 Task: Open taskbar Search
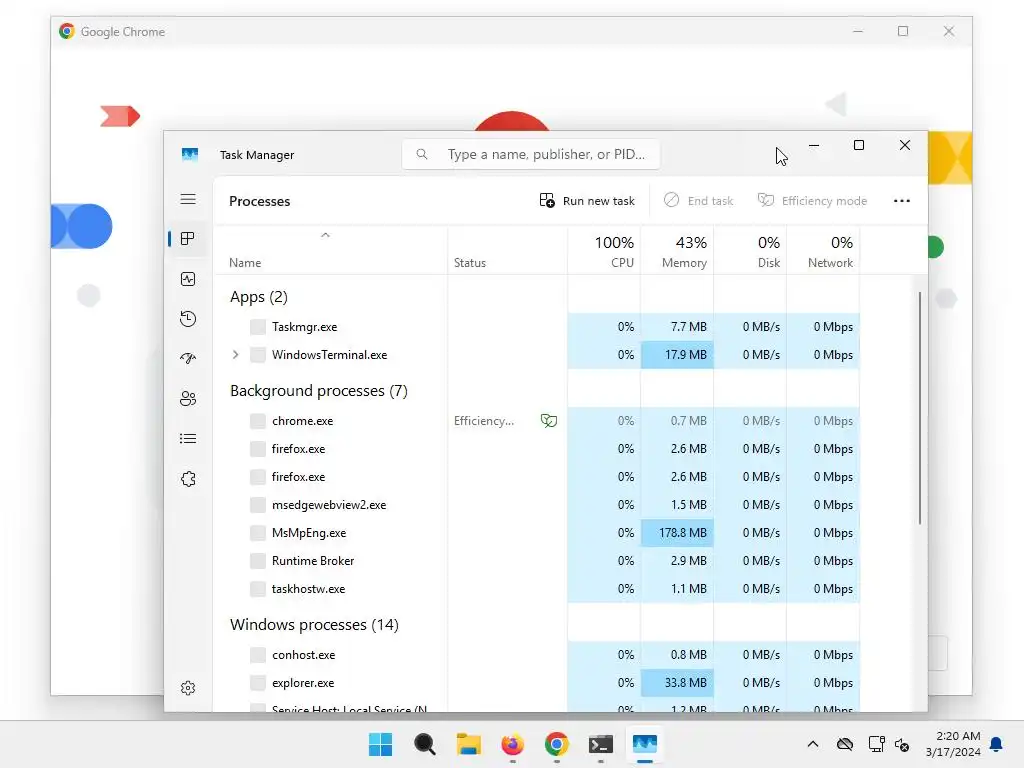click(x=424, y=744)
